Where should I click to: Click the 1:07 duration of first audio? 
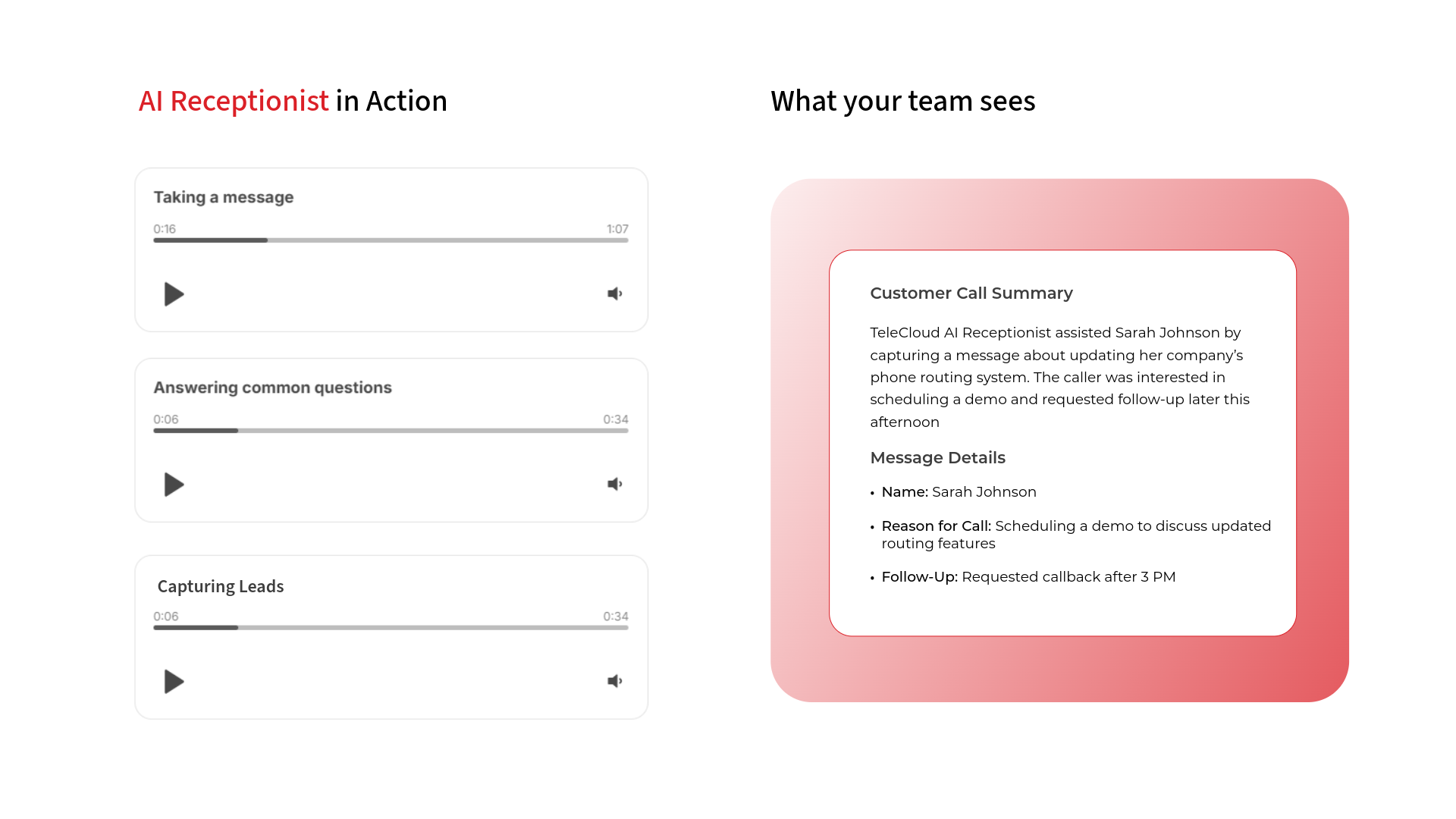click(x=617, y=229)
